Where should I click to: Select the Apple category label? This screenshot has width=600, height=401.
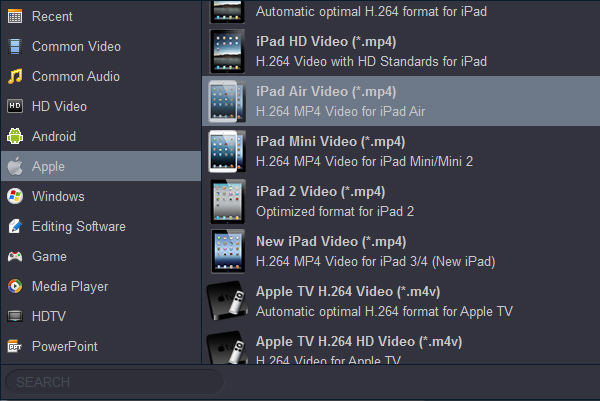pos(48,166)
